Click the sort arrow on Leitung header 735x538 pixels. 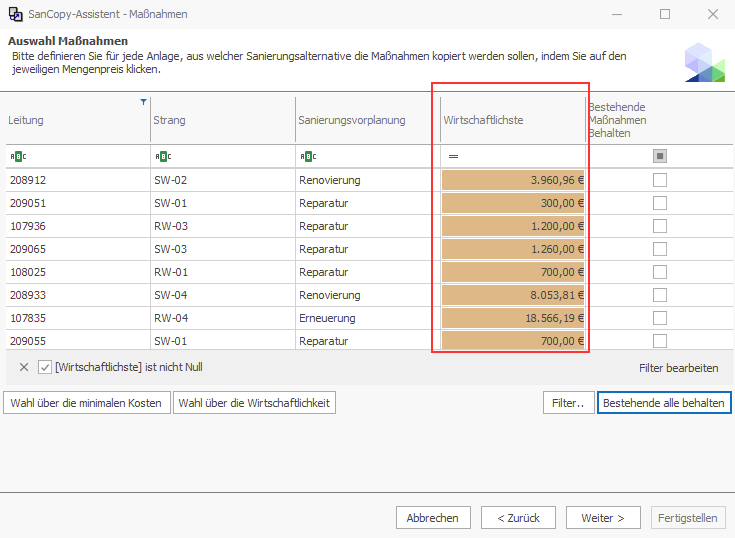pos(143,102)
